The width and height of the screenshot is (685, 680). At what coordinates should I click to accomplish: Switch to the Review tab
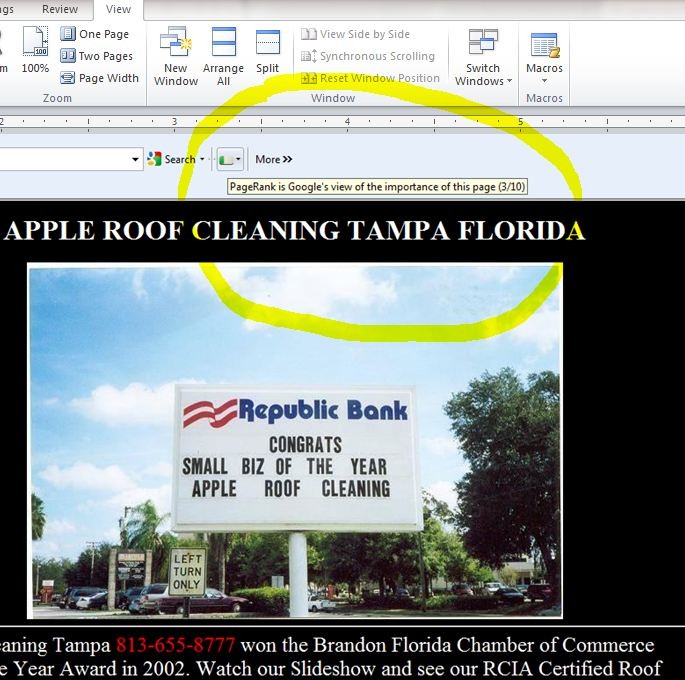click(60, 9)
